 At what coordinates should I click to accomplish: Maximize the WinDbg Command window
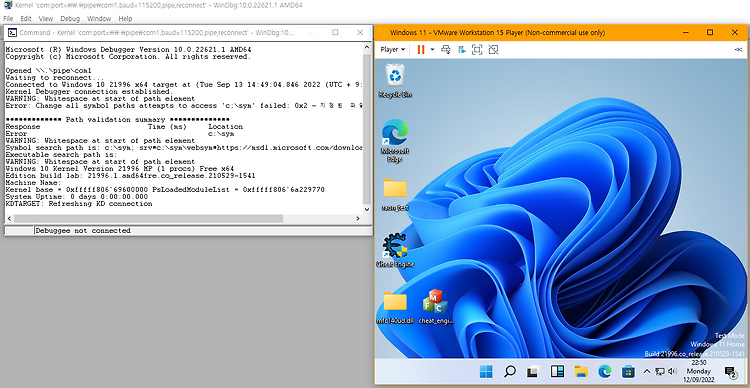pos(335,33)
